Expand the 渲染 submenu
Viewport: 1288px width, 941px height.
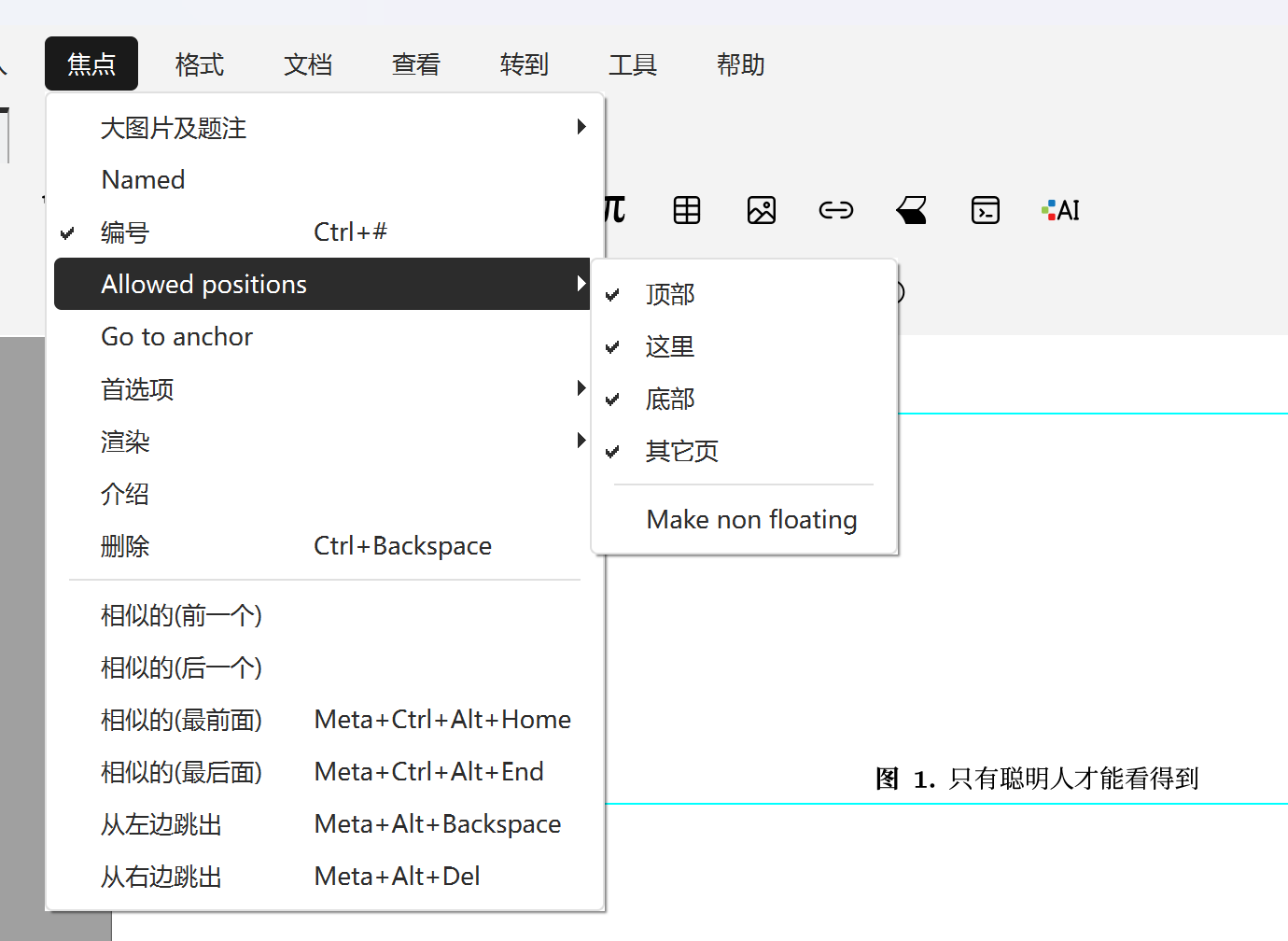point(125,442)
